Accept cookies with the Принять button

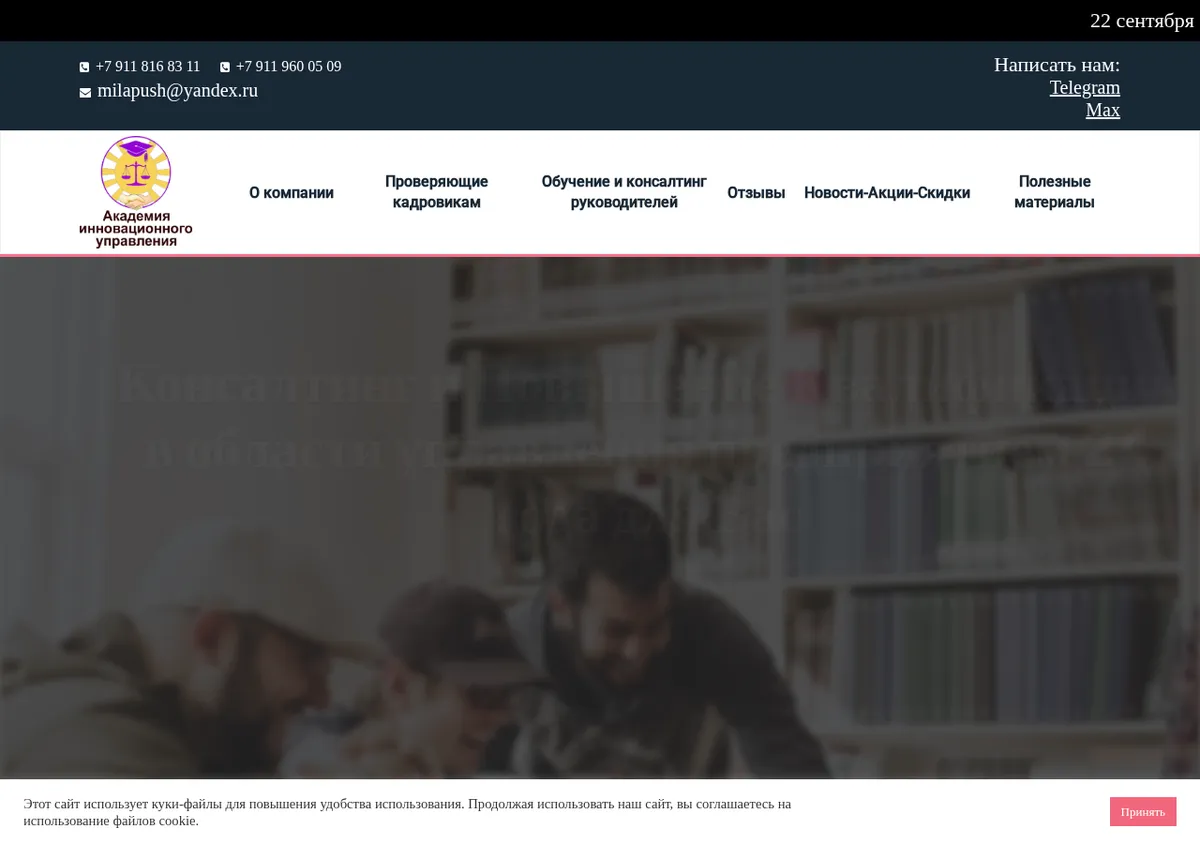pos(1143,812)
